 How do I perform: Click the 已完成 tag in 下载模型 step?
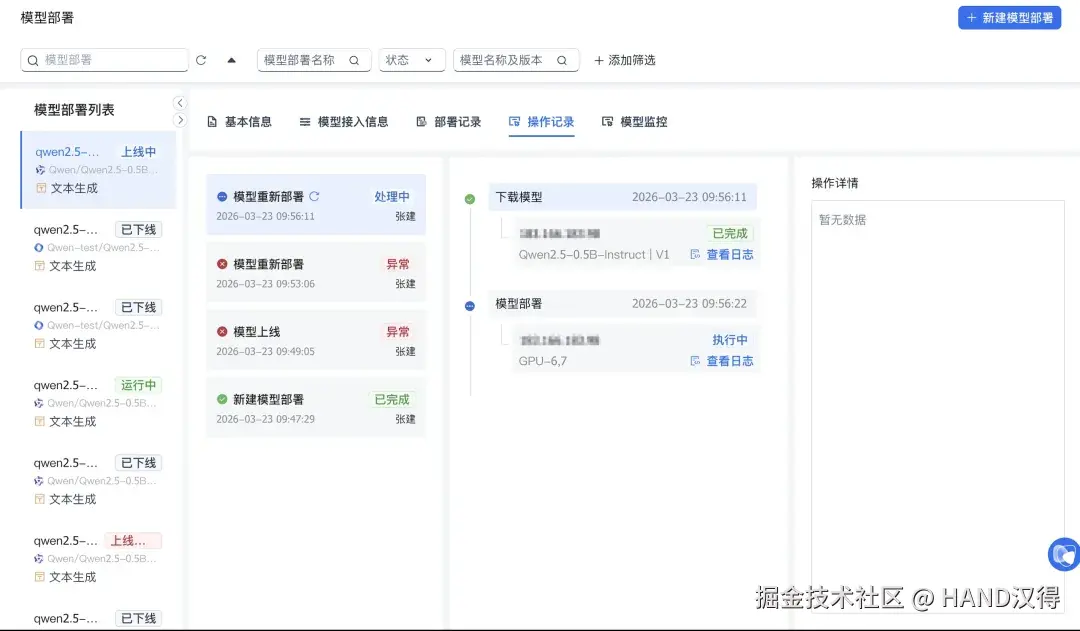729,234
